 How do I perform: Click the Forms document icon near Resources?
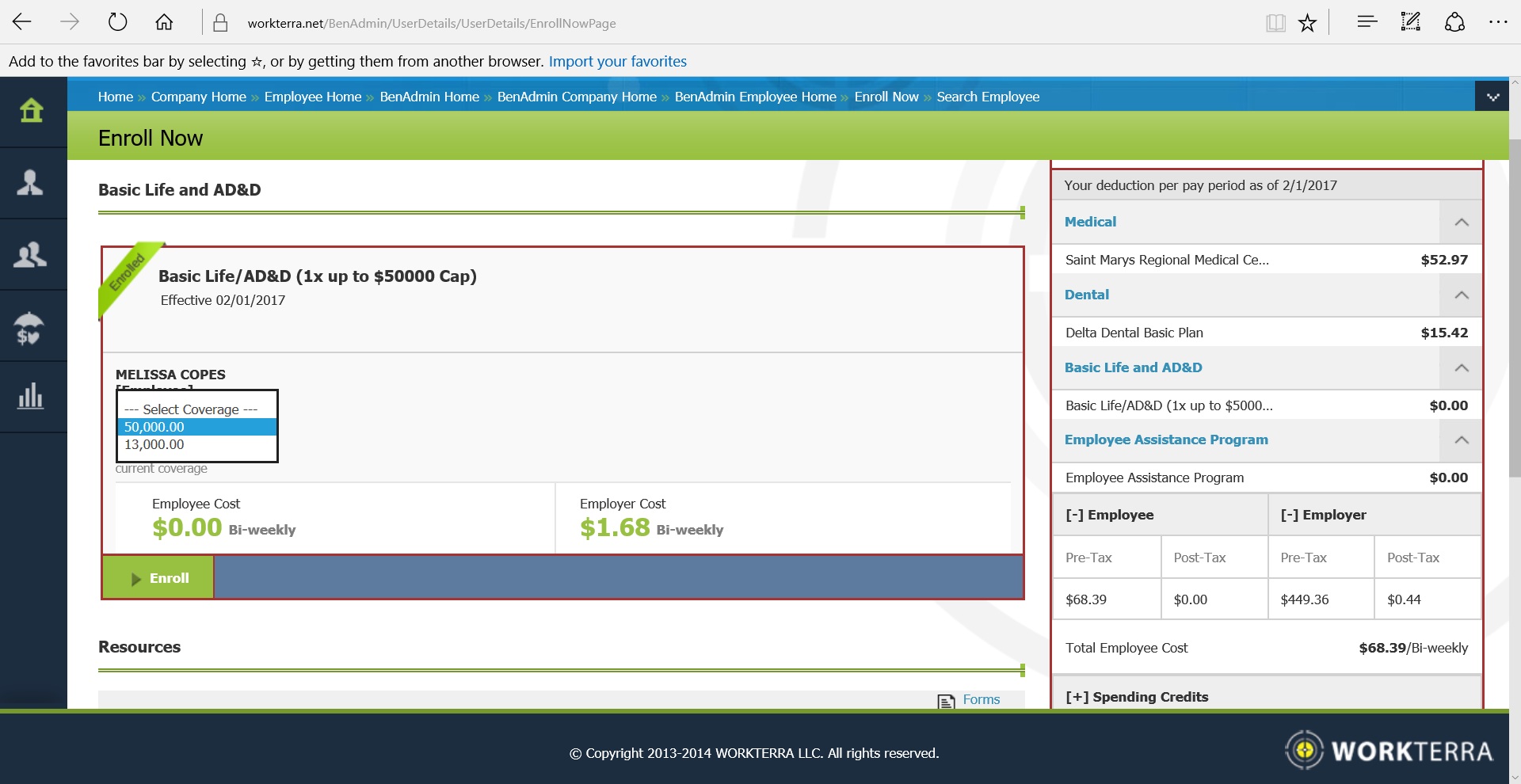[x=946, y=700]
